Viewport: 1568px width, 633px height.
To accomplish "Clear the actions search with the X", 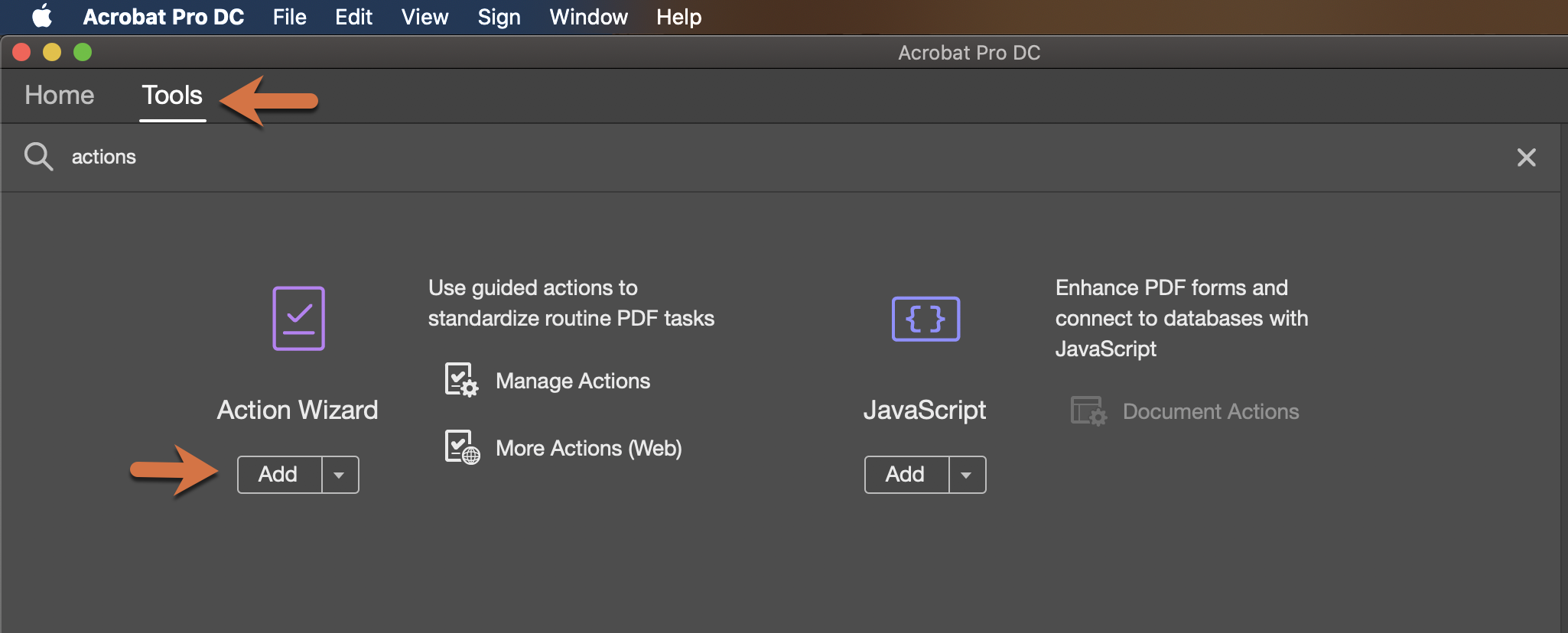I will (1526, 157).
